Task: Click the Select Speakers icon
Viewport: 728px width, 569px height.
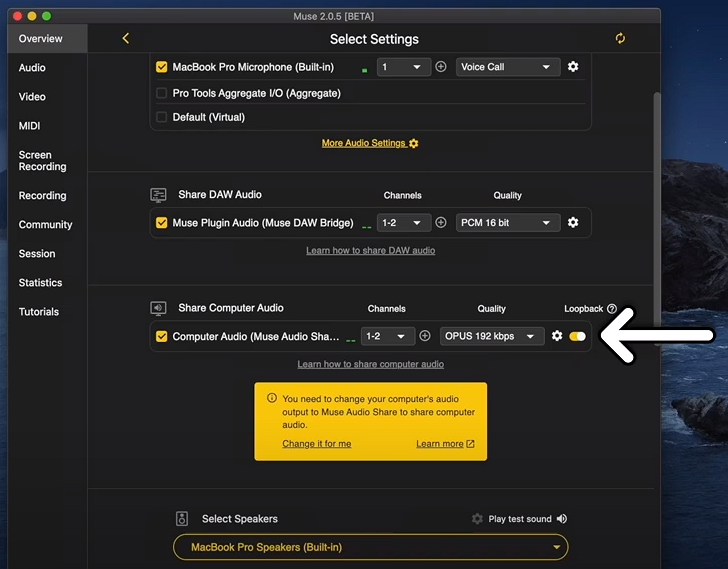Action: click(x=182, y=519)
